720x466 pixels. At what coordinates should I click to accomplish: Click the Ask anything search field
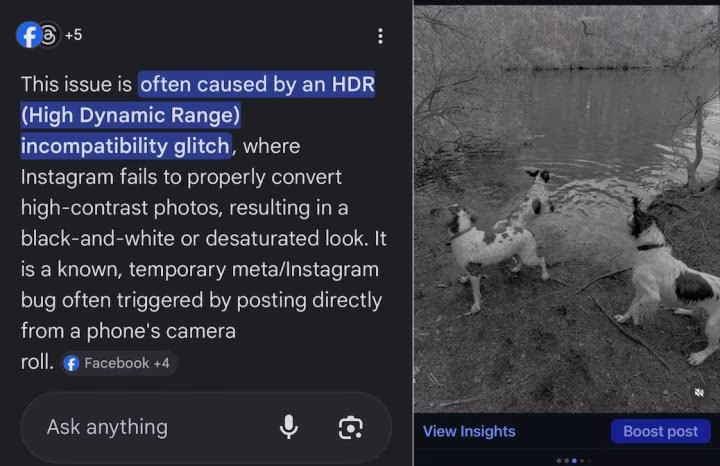coord(206,427)
